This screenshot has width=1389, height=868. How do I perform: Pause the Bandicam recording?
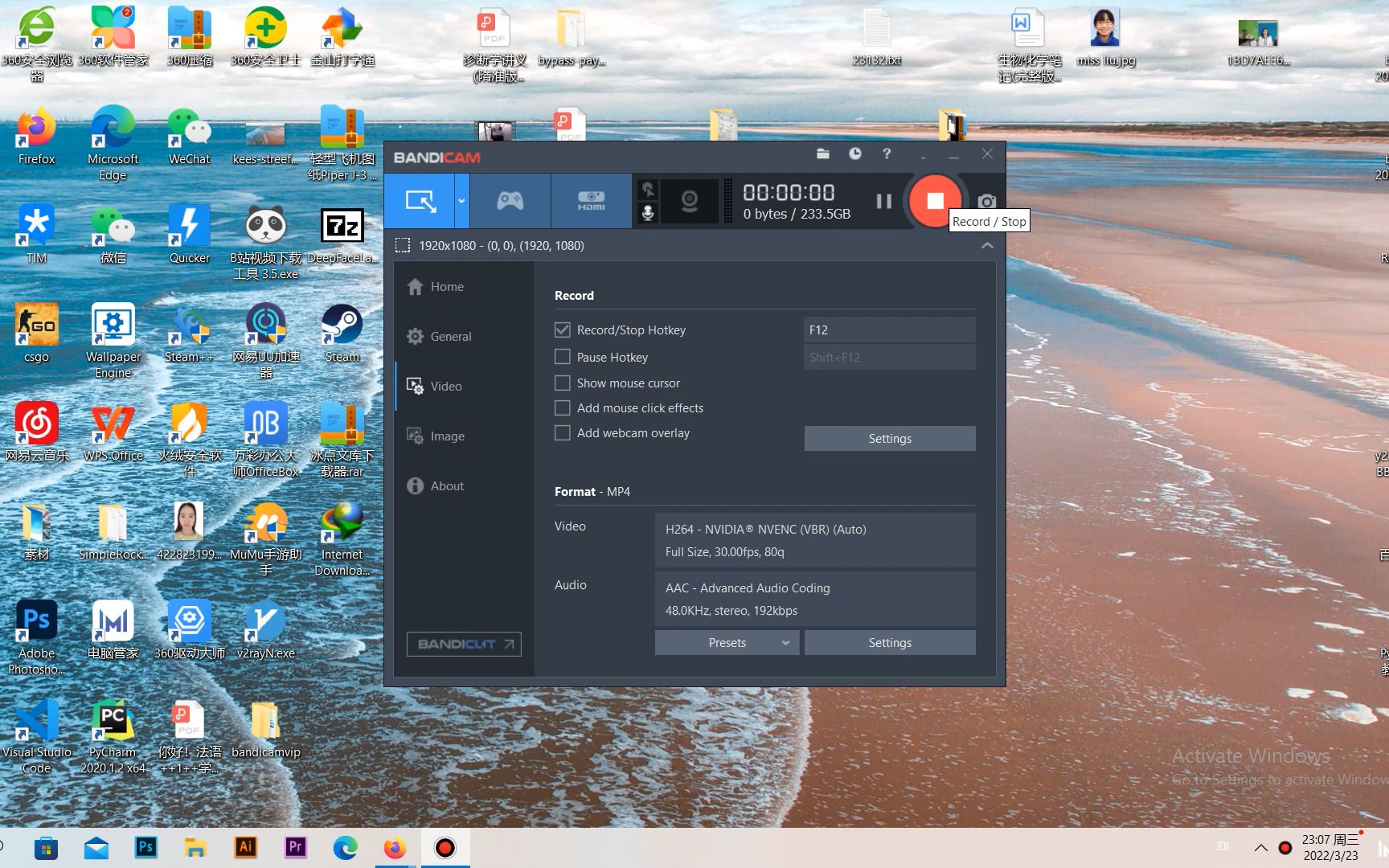pos(883,202)
